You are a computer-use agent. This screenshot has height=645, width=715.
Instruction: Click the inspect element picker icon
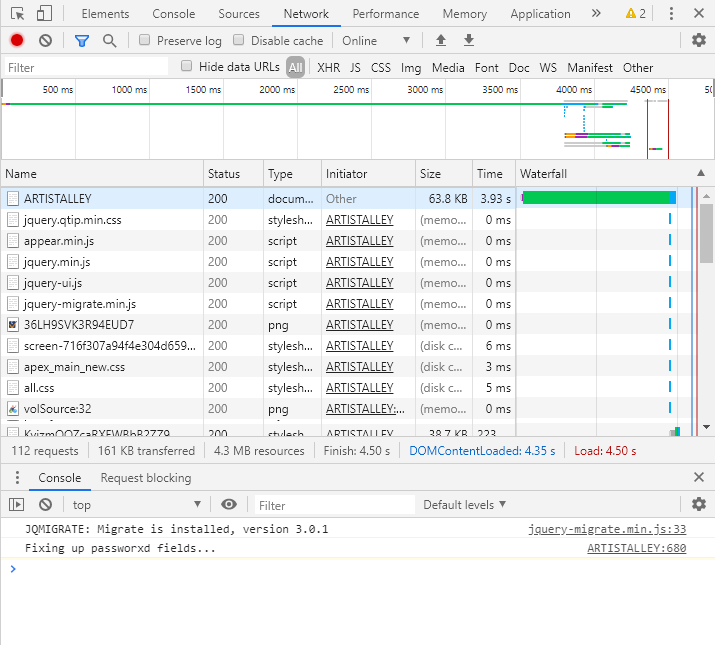pyautogui.click(x=17, y=14)
